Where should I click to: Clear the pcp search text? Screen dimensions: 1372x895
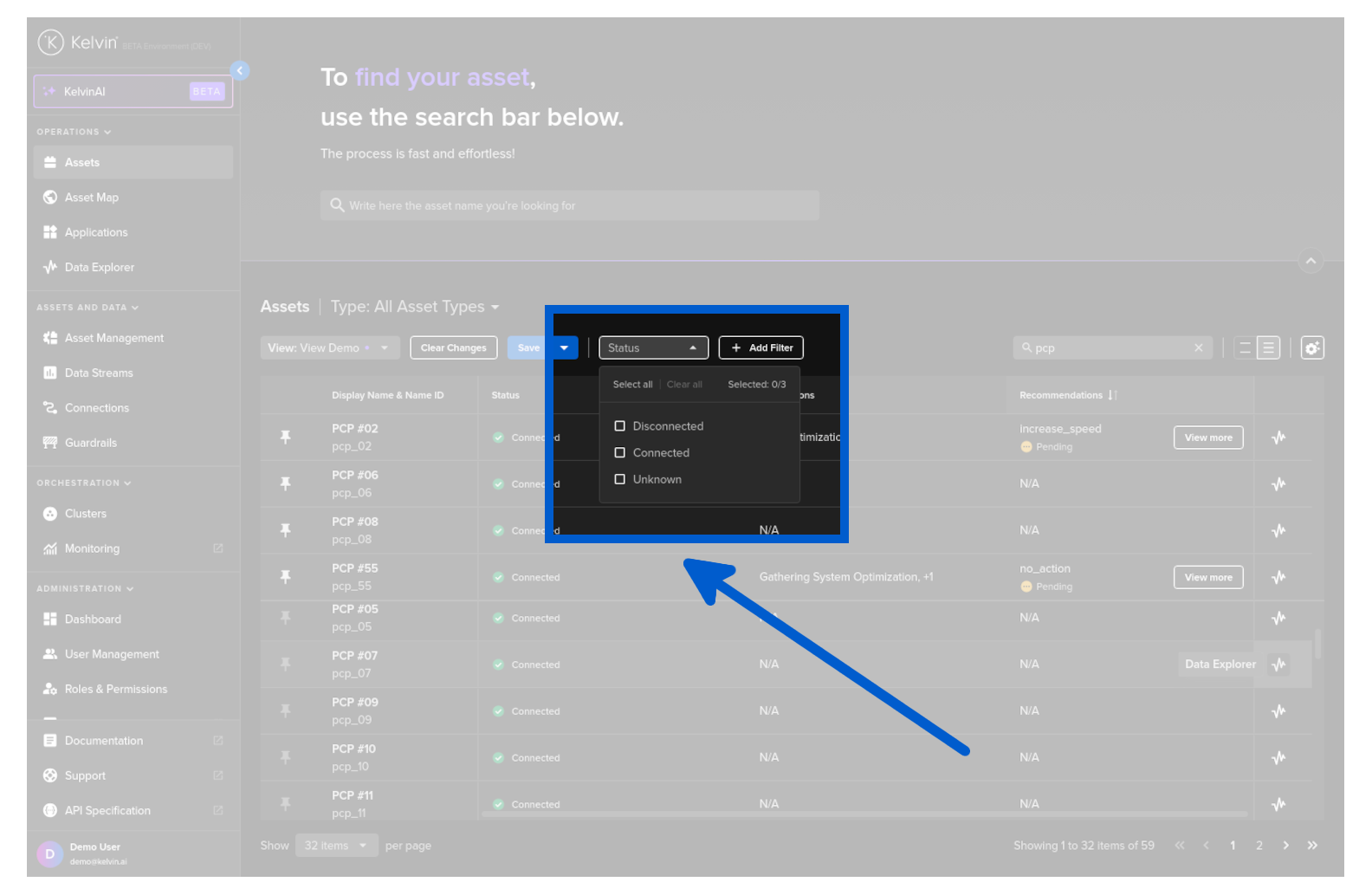tap(1199, 348)
